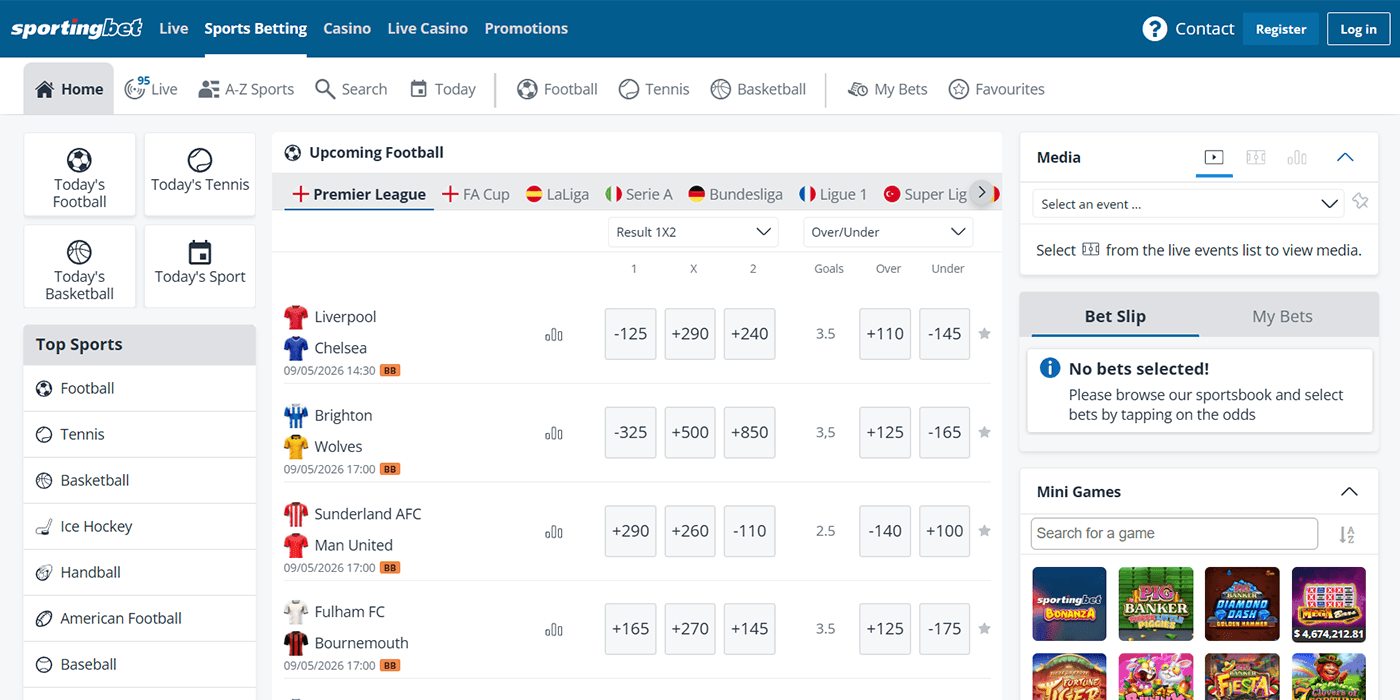This screenshot has height=700, width=1400.
Task: Favourite the Fulham vs Bournemouth match
Action: [984, 629]
